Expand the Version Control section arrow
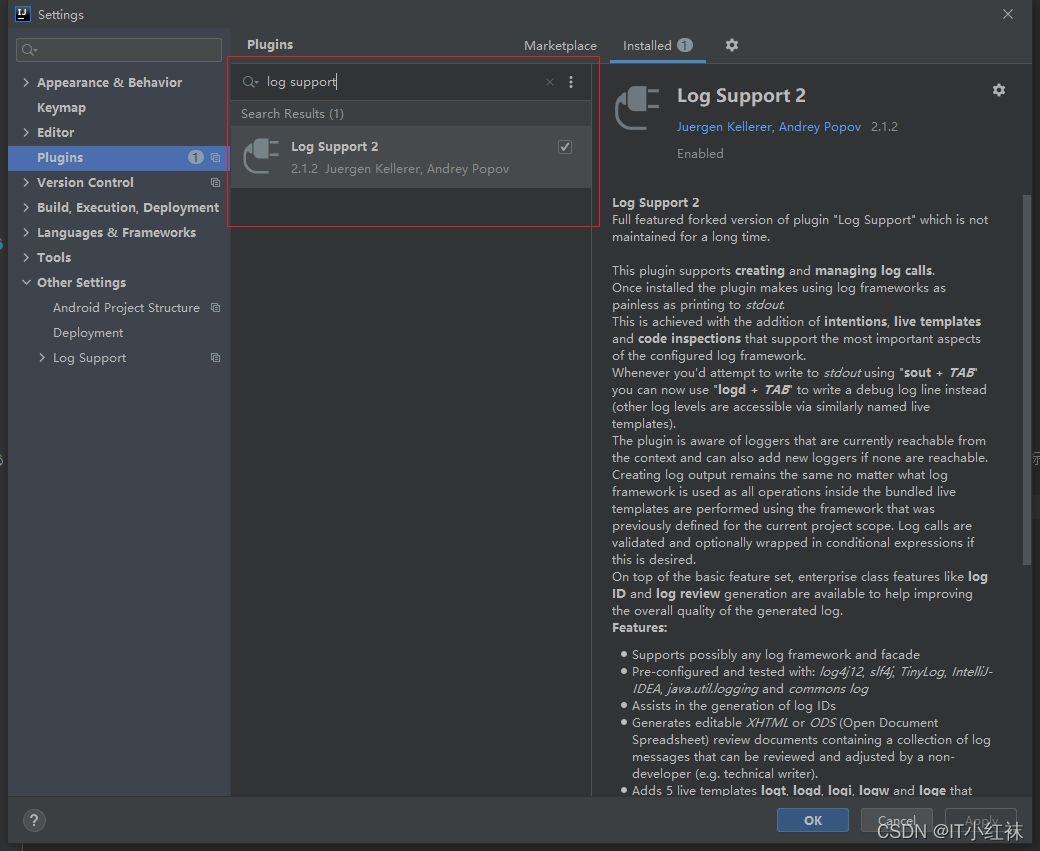This screenshot has width=1040, height=851. click(26, 182)
